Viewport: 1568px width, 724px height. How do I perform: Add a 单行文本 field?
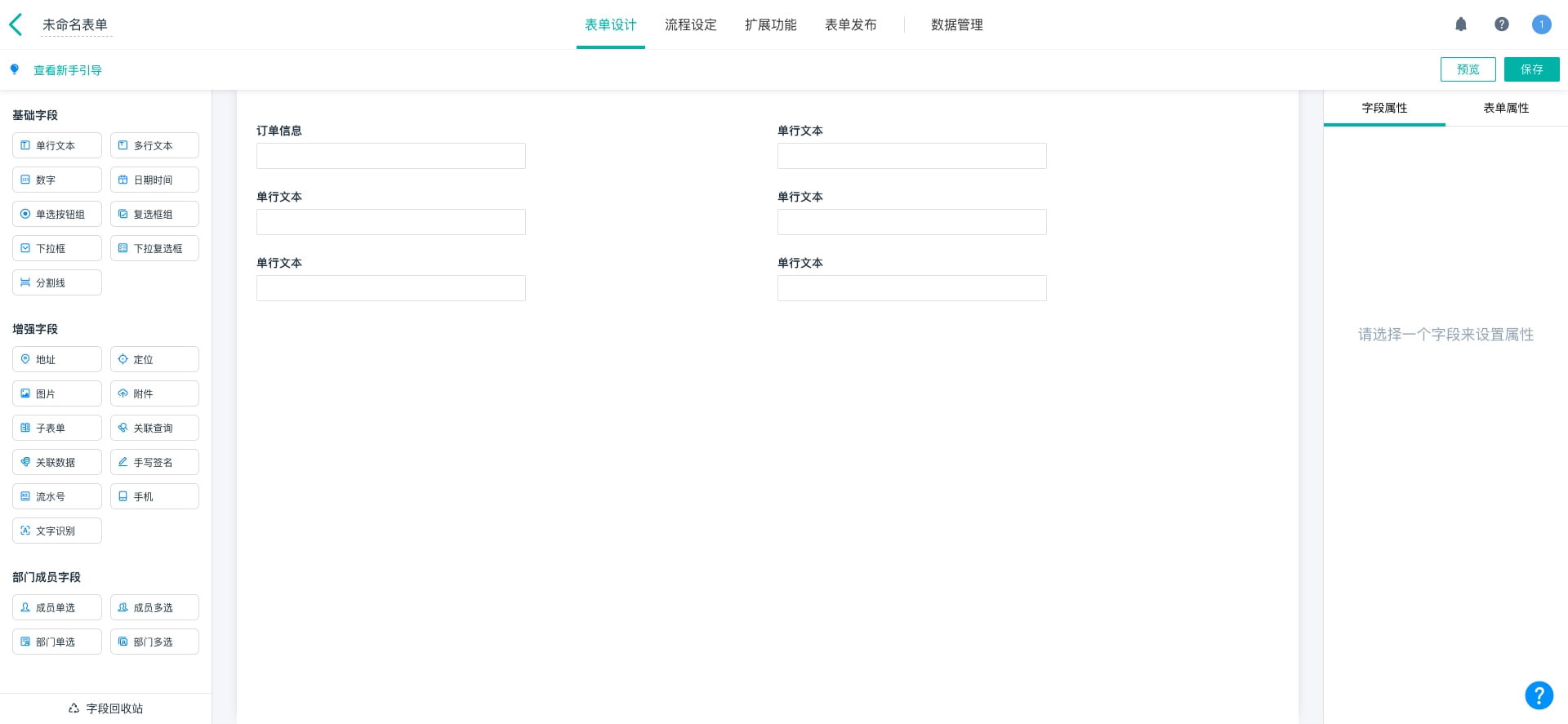(57, 145)
